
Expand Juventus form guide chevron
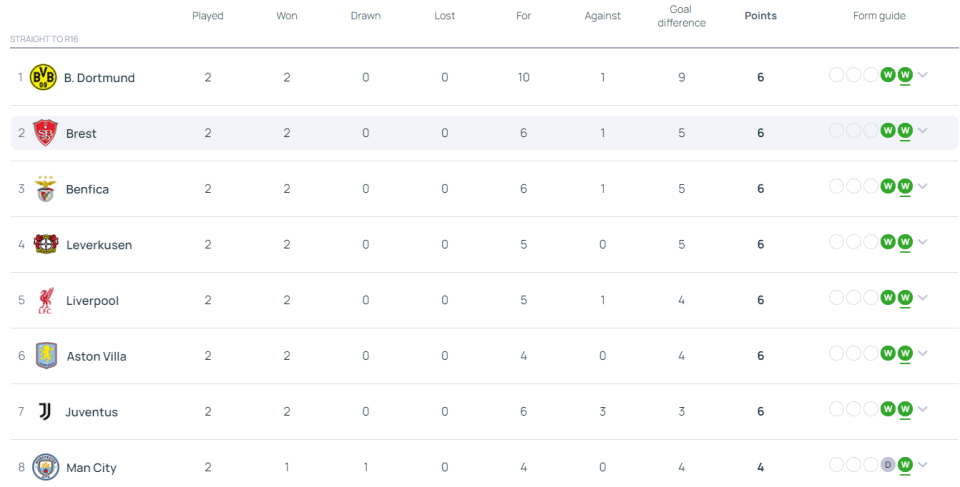(x=923, y=410)
